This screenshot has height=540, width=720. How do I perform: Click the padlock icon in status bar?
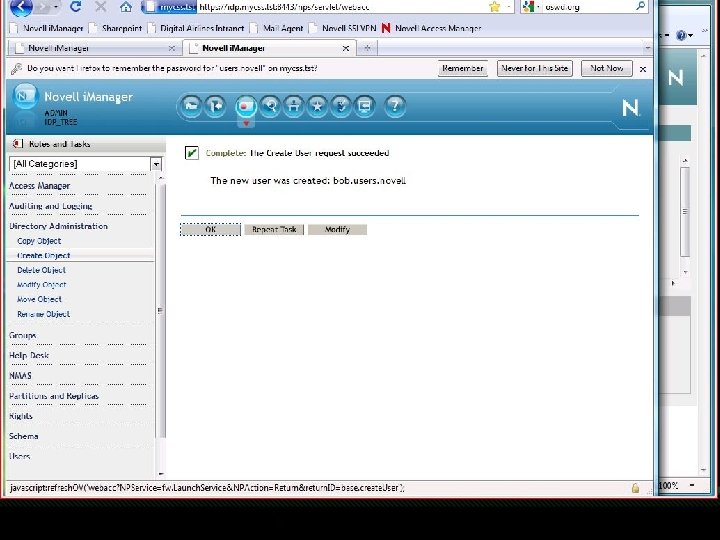click(x=635, y=488)
